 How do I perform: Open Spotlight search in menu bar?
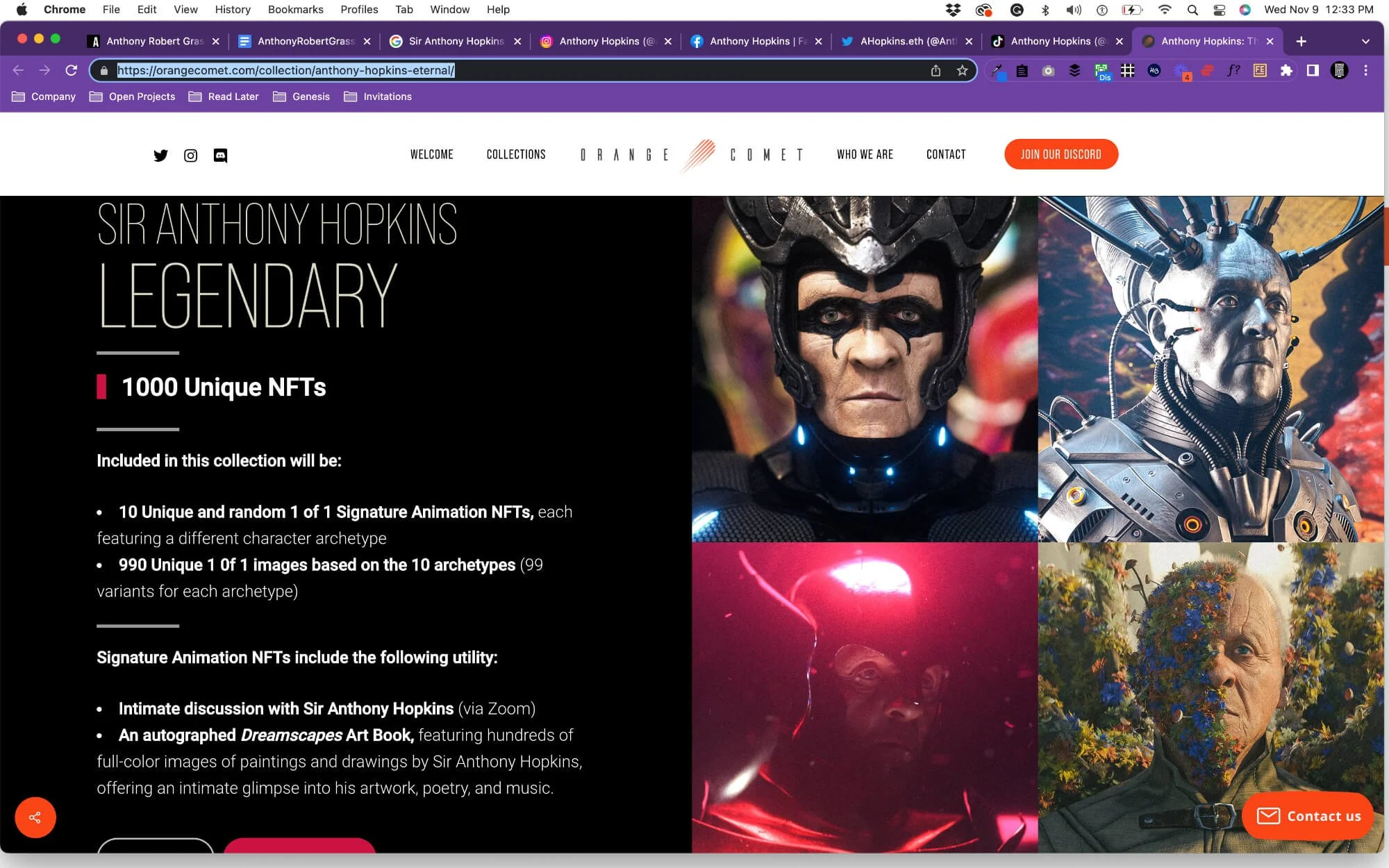point(1192,10)
